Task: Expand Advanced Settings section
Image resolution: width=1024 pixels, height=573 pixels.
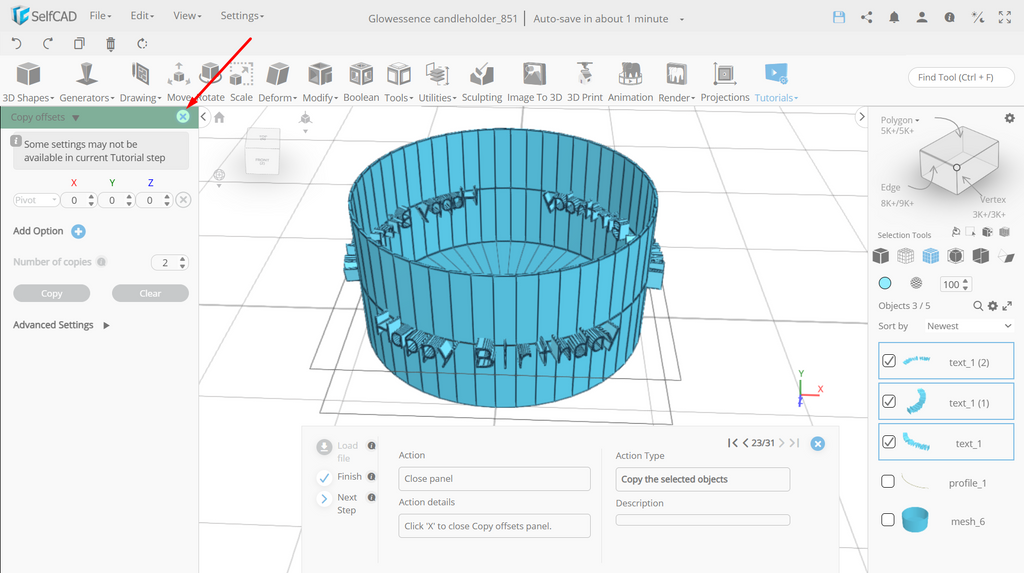Action: pyautogui.click(x=61, y=325)
